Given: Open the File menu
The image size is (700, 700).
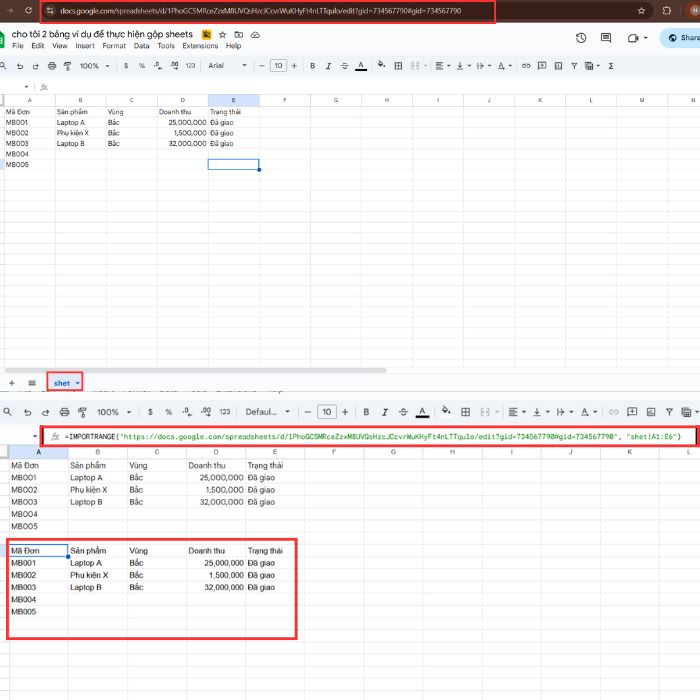Looking at the screenshot, I should point(18,46).
